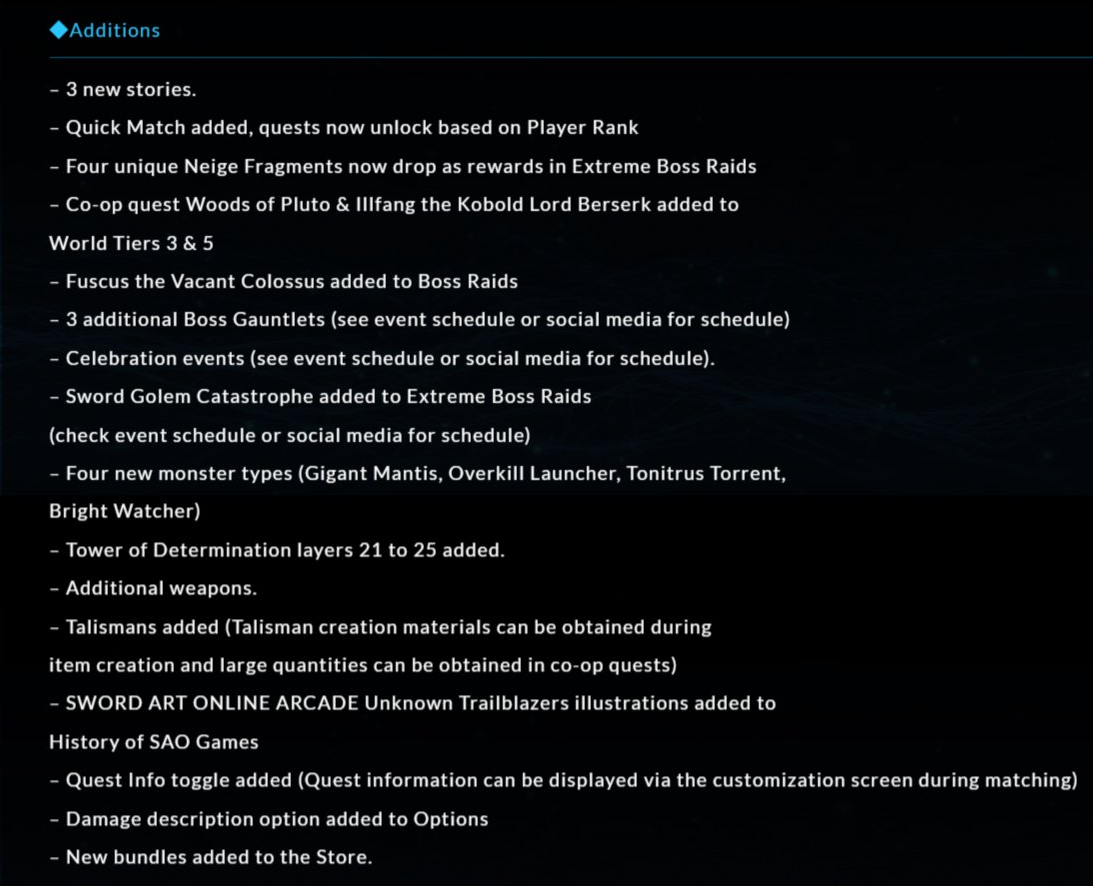This screenshot has width=1093, height=886.
Task: Click the 3 additional Boss Gauntlets line
Action: (420, 319)
